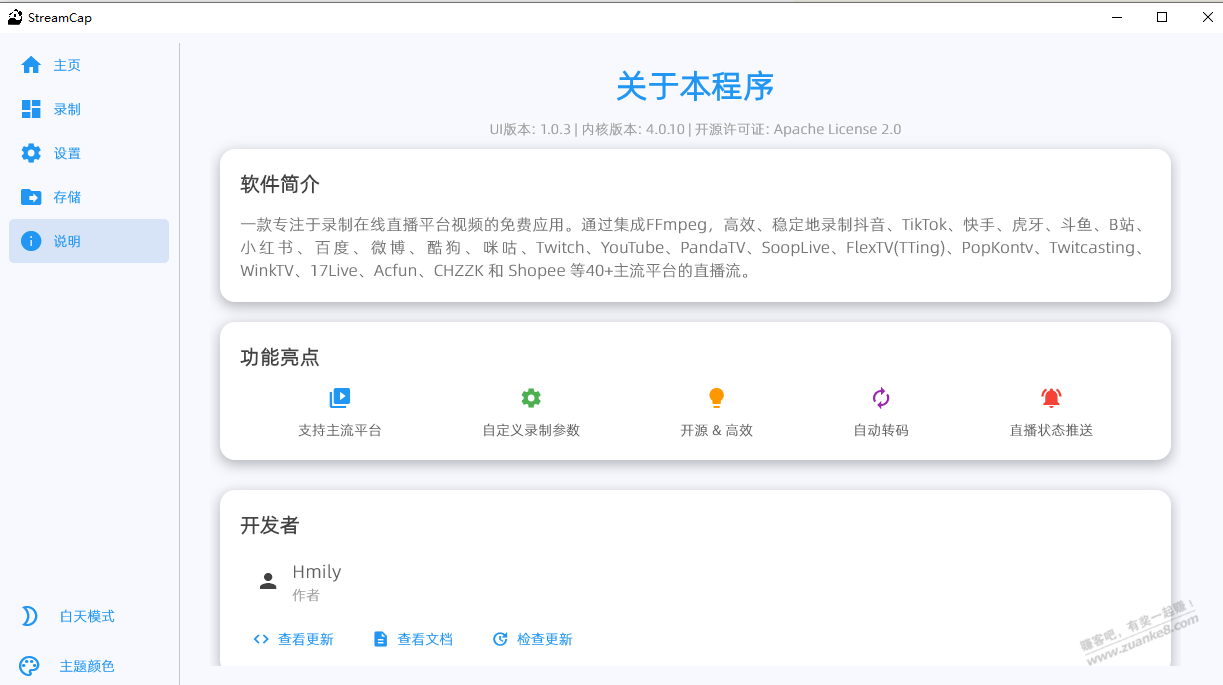Click the 自定义录制参数 label
Screen dimensions: 1223x685
tap(531, 431)
